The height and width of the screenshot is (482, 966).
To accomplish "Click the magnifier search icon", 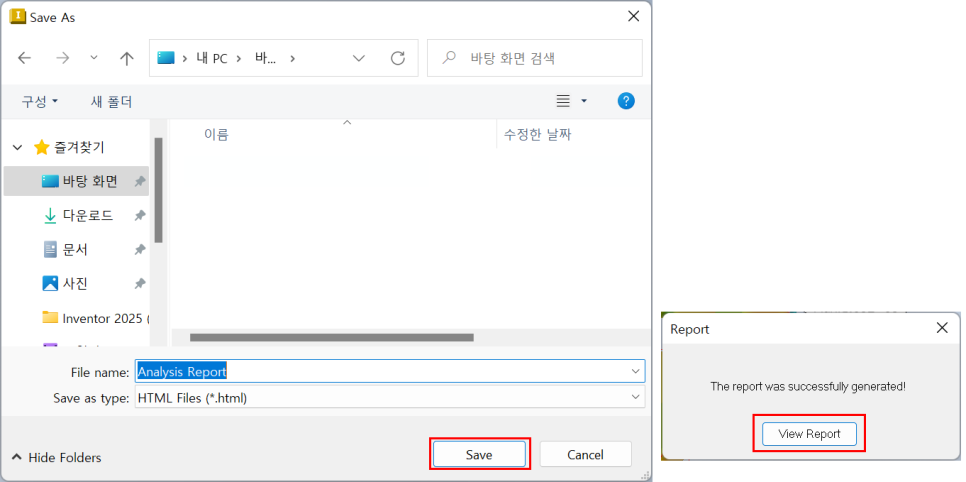I will (x=449, y=57).
